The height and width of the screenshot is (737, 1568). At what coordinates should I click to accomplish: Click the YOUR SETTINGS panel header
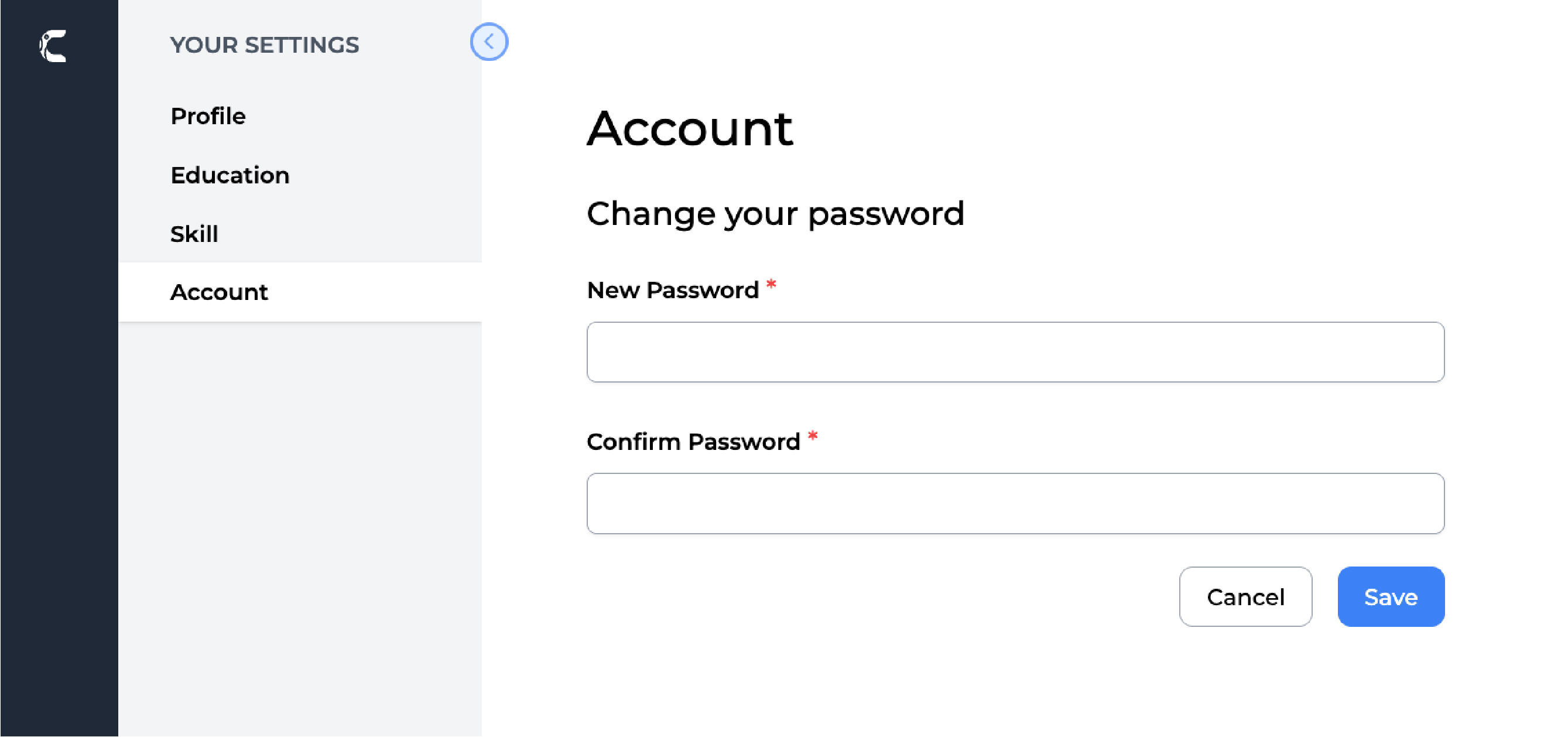264,45
